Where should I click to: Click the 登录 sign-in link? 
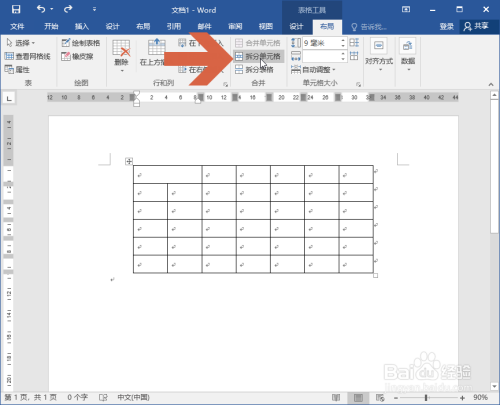446,26
